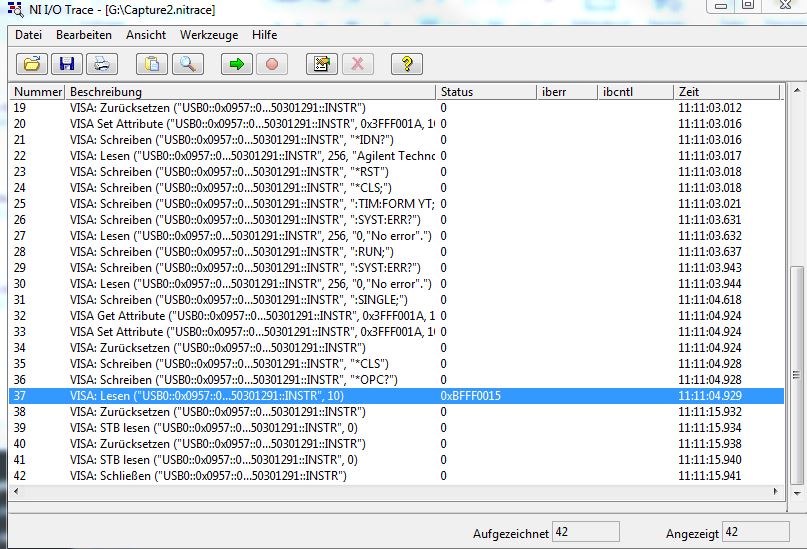The width and height of the screenshot is (807, 549).
Task: Click the Status column header
Action: (x=486, y=92)
